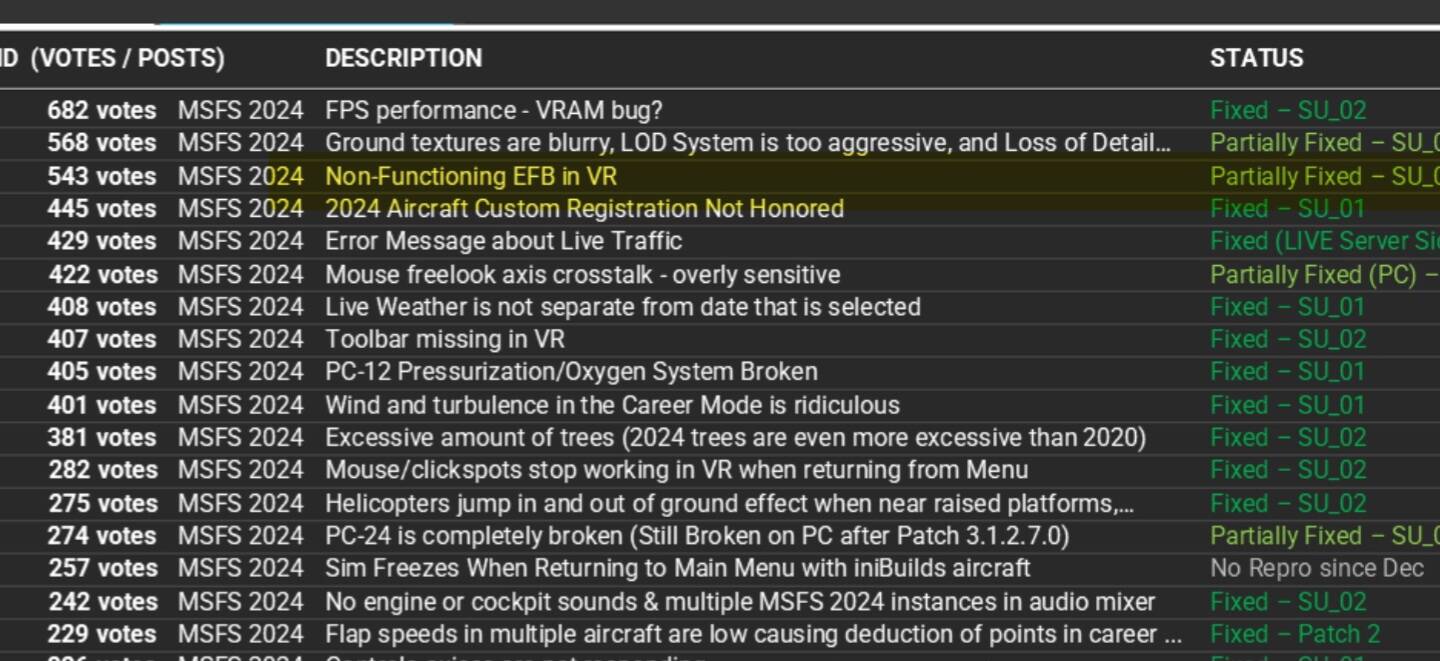
Task: Open 'Toolbar missing in VR' issue
Action: tap(445, 339)
